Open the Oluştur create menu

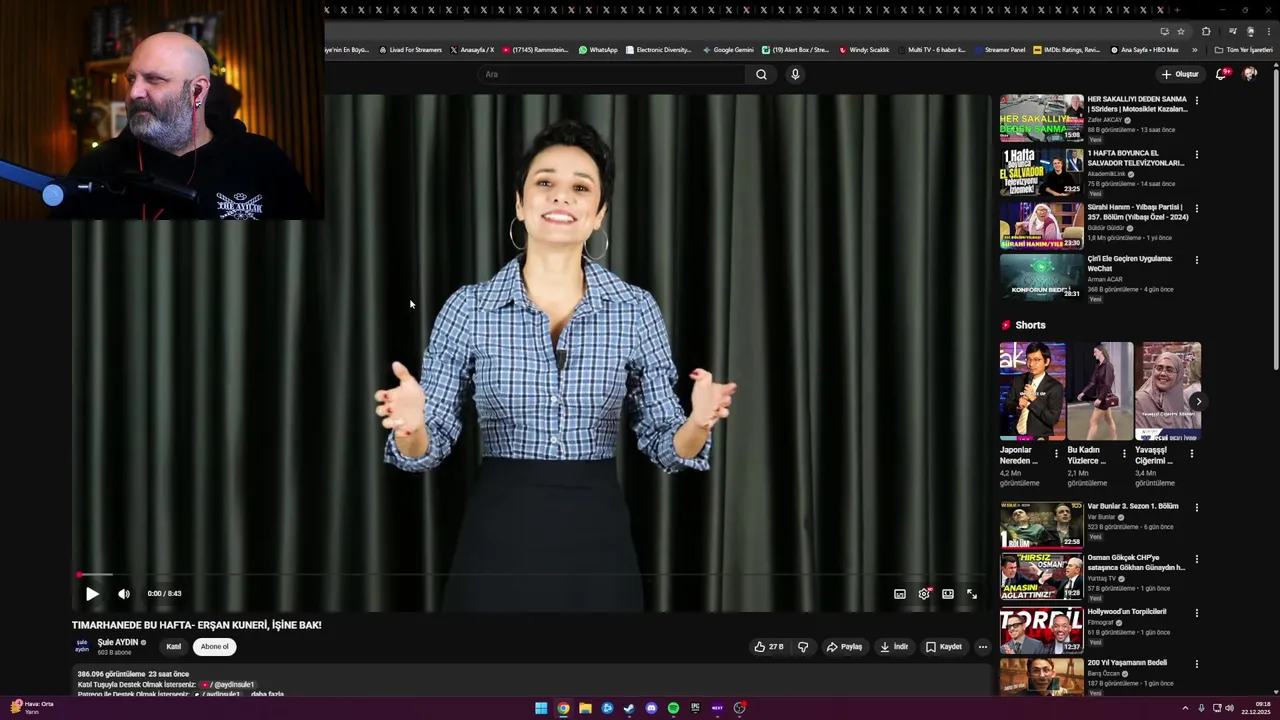(x=1180, y=74)
